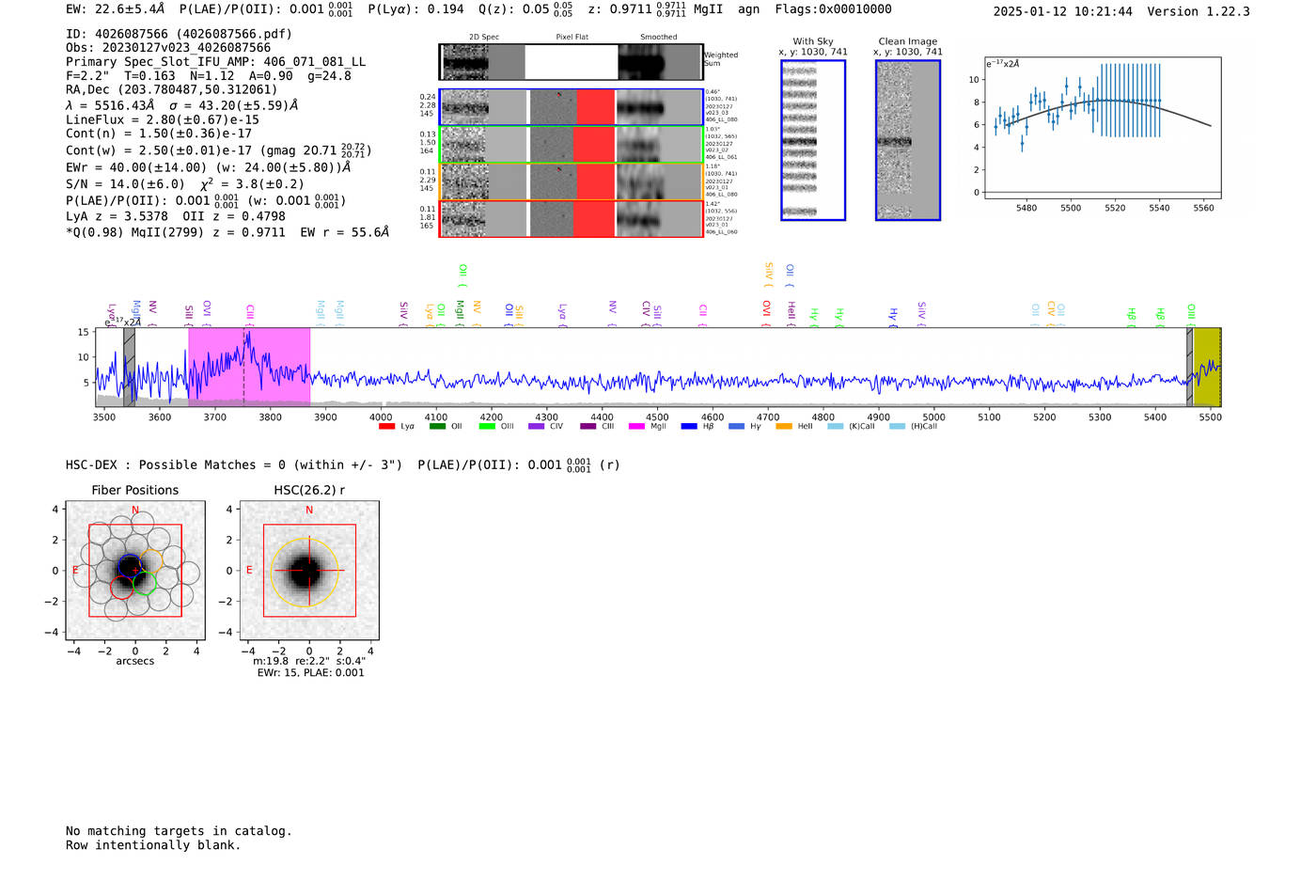The height and width of the screenshot is (896, 1316).
Task: Click the 'arcsecs' axis label
Action: point(135,662)
